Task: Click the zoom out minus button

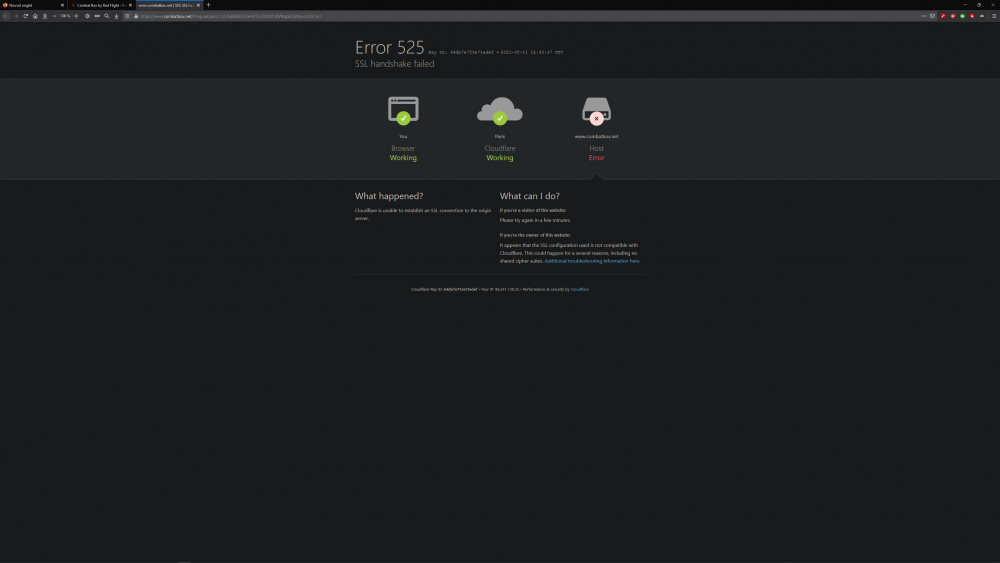Action: coord(54,16)
